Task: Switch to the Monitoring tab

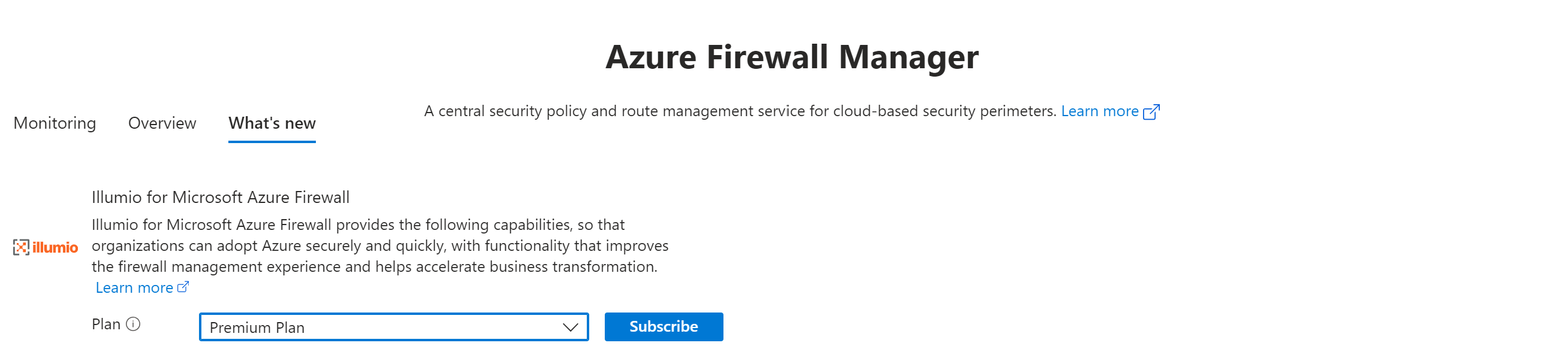Action: click(x=55, y=123)
